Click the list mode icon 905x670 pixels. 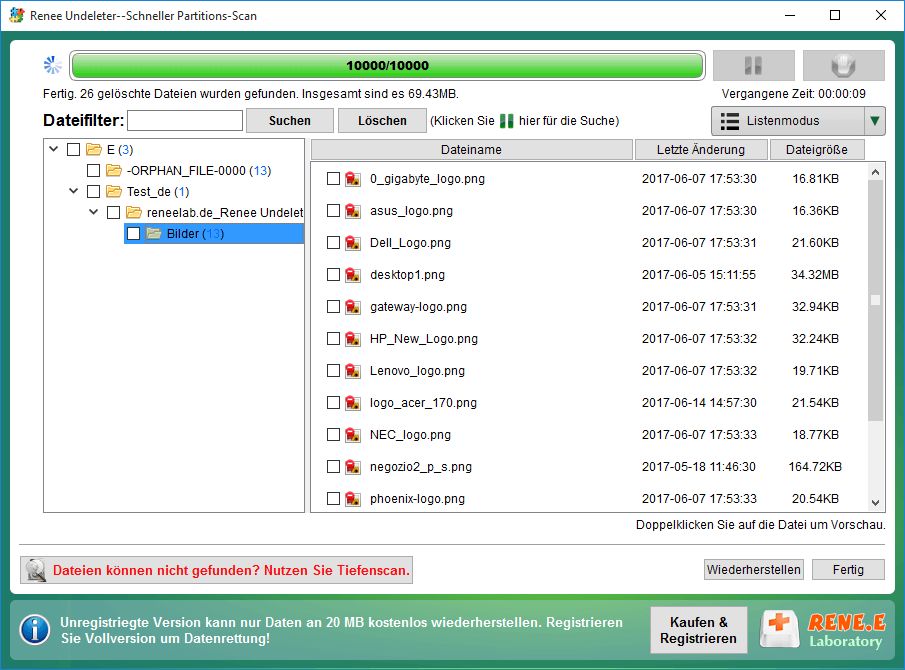(730, 121)
